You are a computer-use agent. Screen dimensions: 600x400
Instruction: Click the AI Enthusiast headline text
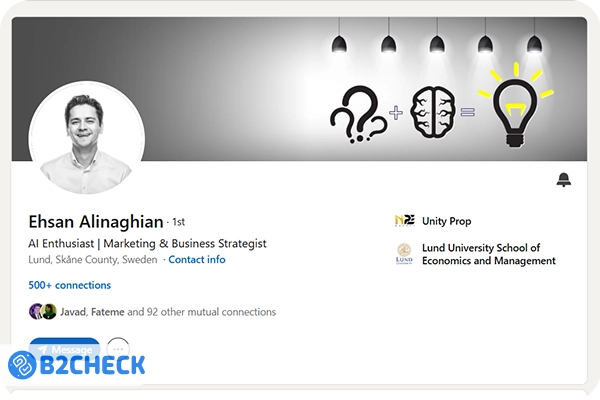point(148,243)
